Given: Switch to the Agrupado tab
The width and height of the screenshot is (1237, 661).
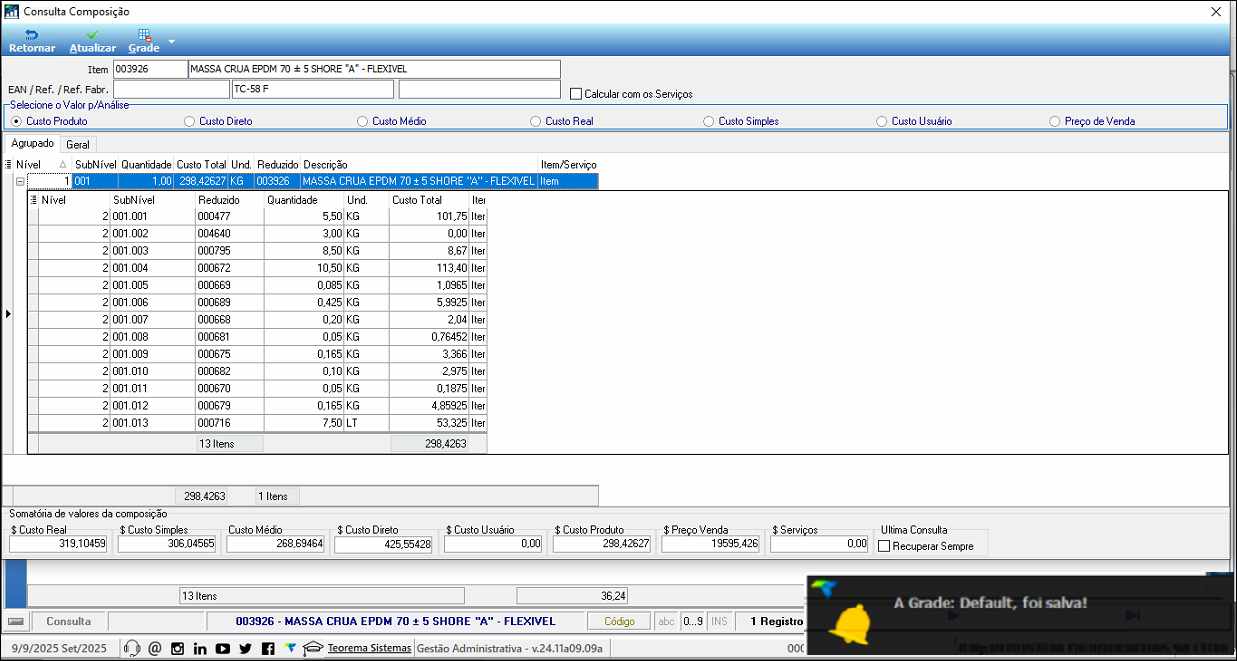Looking at the screenshot, I should 32,143.
